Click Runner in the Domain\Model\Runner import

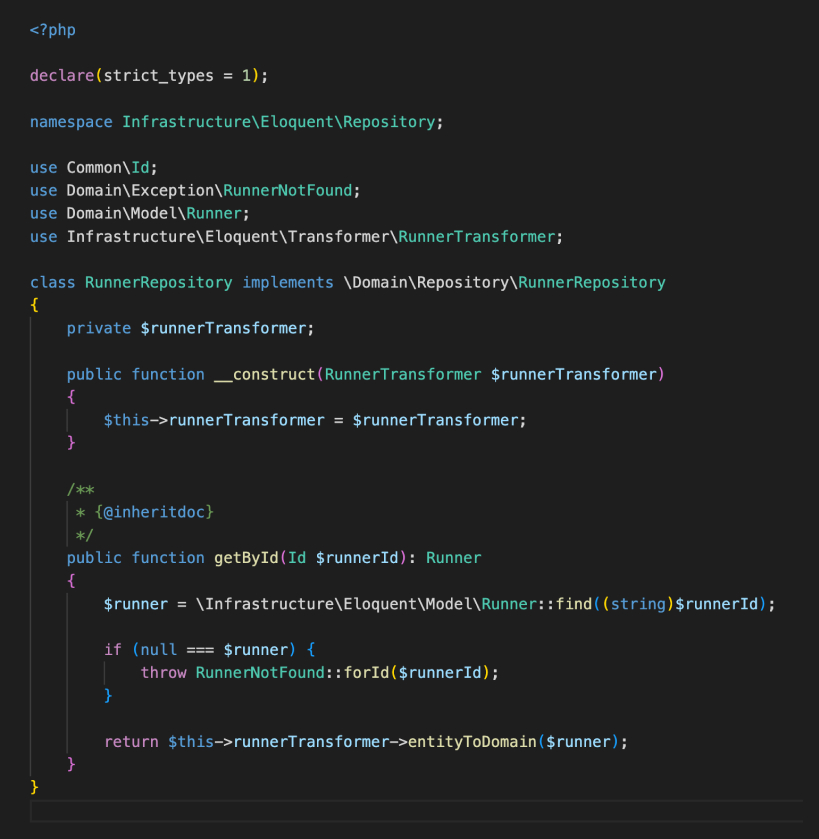[226, 213]
